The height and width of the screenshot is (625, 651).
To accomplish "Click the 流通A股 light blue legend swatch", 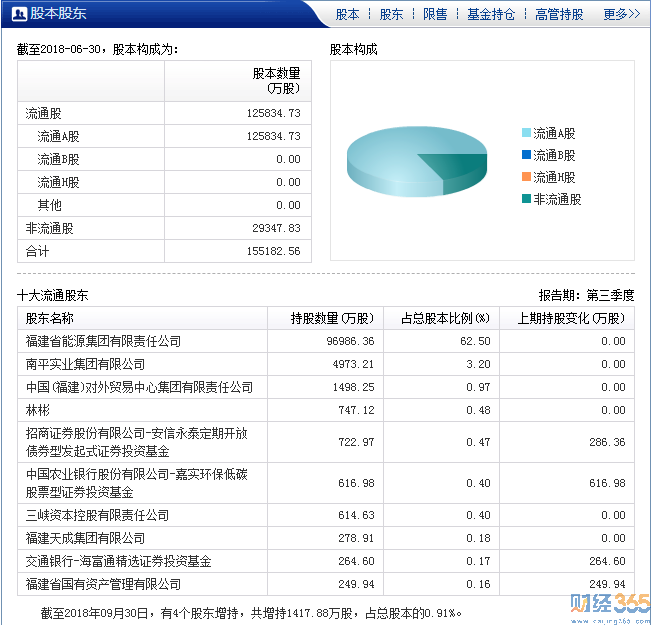I will coord(526,133).
